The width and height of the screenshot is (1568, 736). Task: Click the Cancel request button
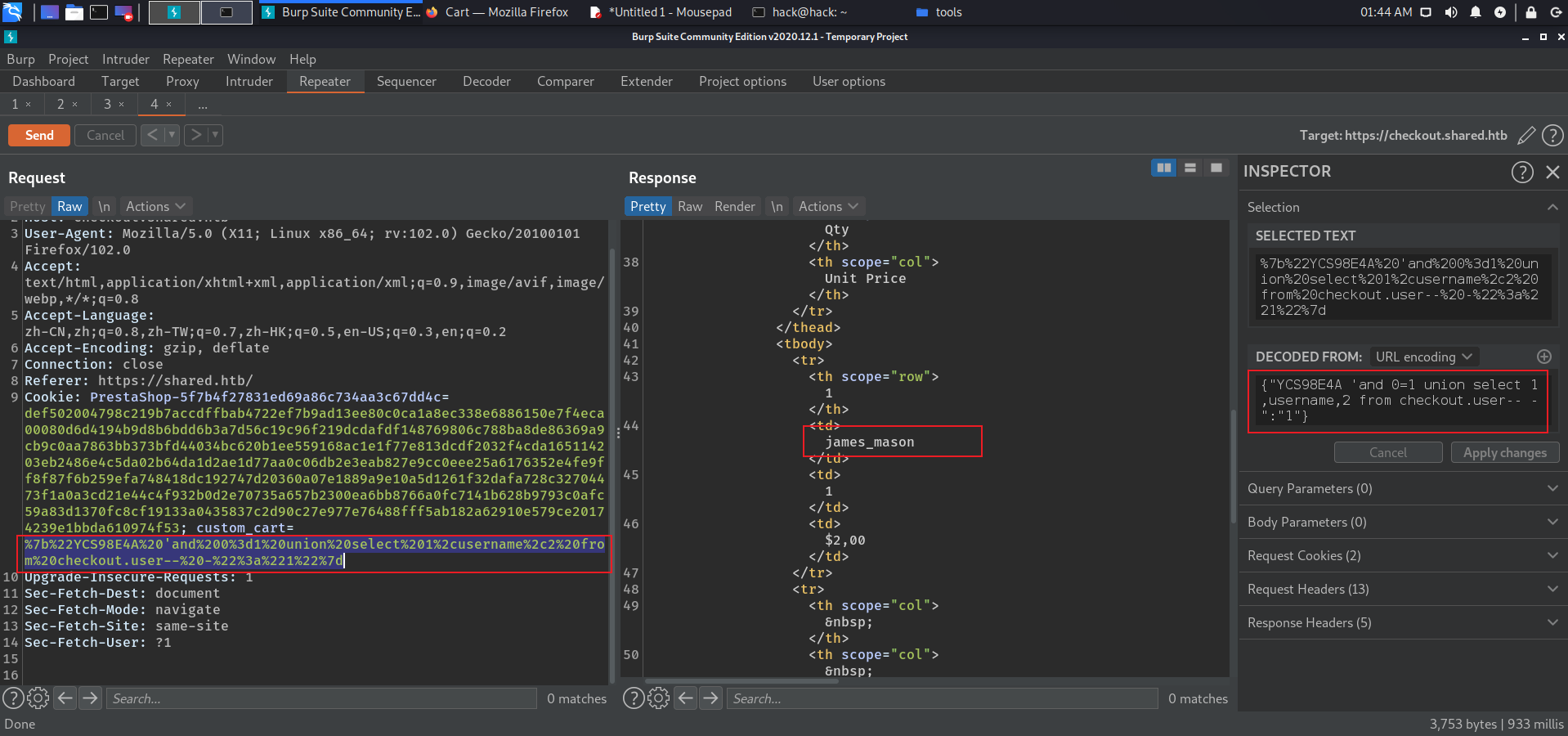(105, 135)
